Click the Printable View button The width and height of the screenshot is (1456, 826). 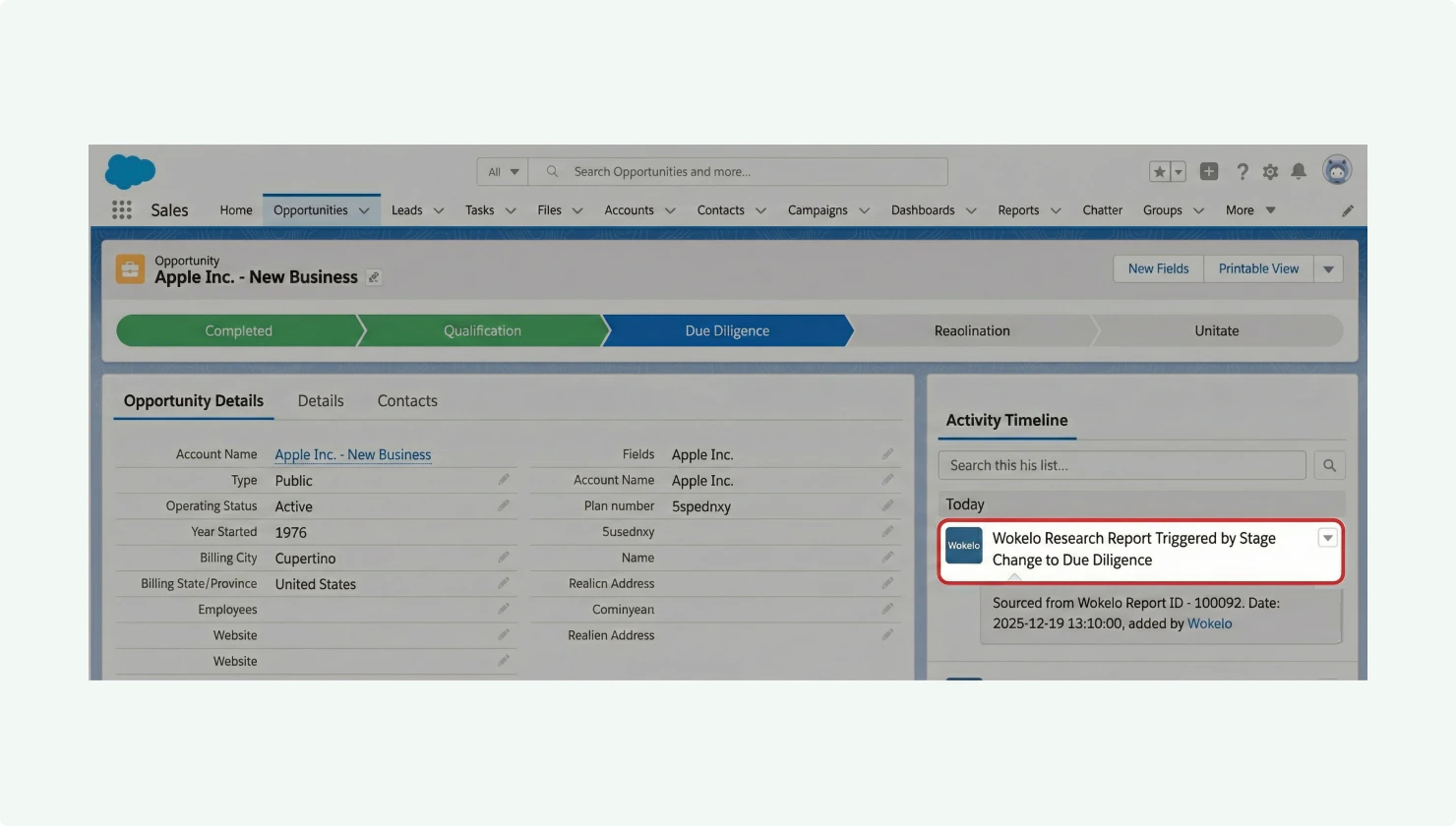1258,268
